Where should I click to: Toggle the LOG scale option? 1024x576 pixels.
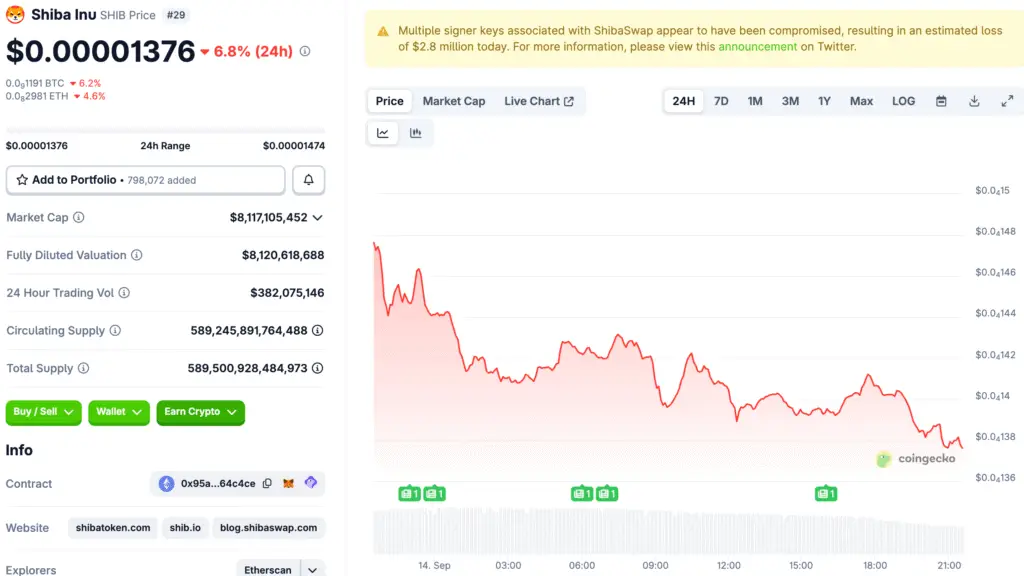tap(903, 101)
